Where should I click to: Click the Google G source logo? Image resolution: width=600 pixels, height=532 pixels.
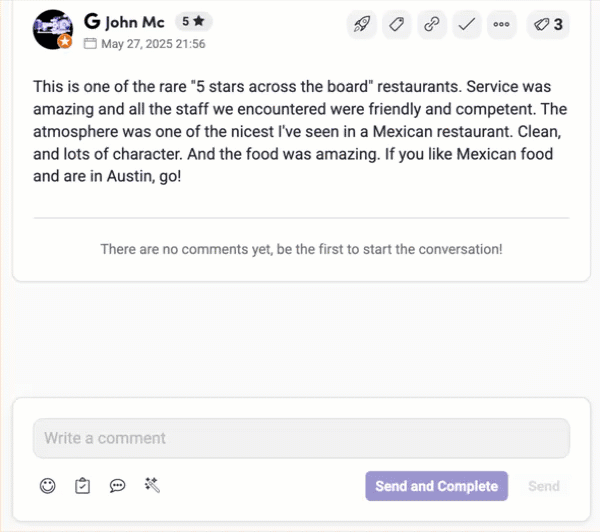click(92, 21)
